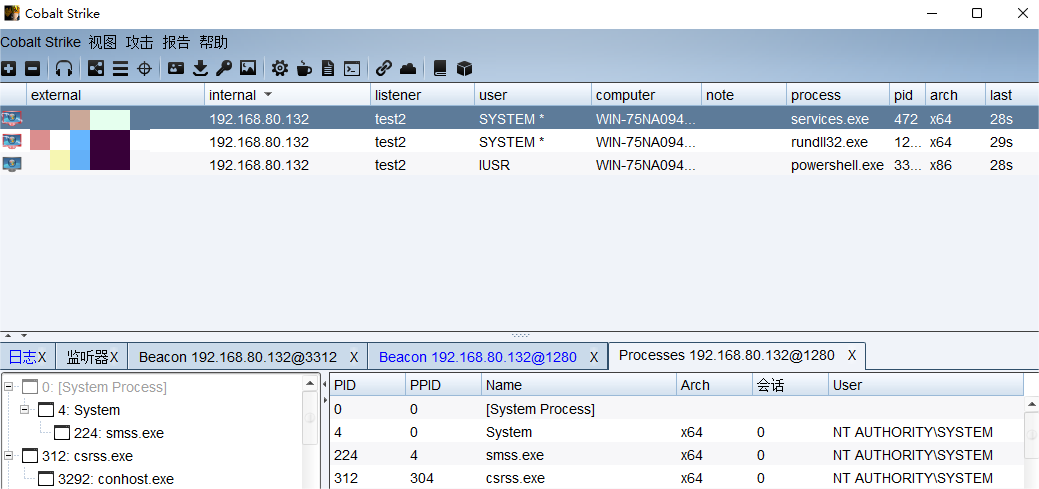Screen dimensions: 1039x489
Task: Open manage web server cloud icon
Action: tap(408, 68)
